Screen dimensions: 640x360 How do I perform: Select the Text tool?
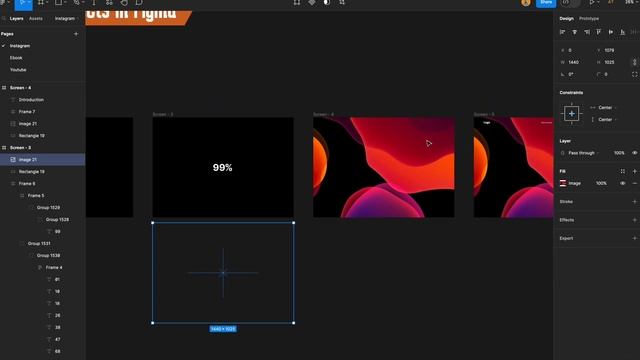point(94,3)
